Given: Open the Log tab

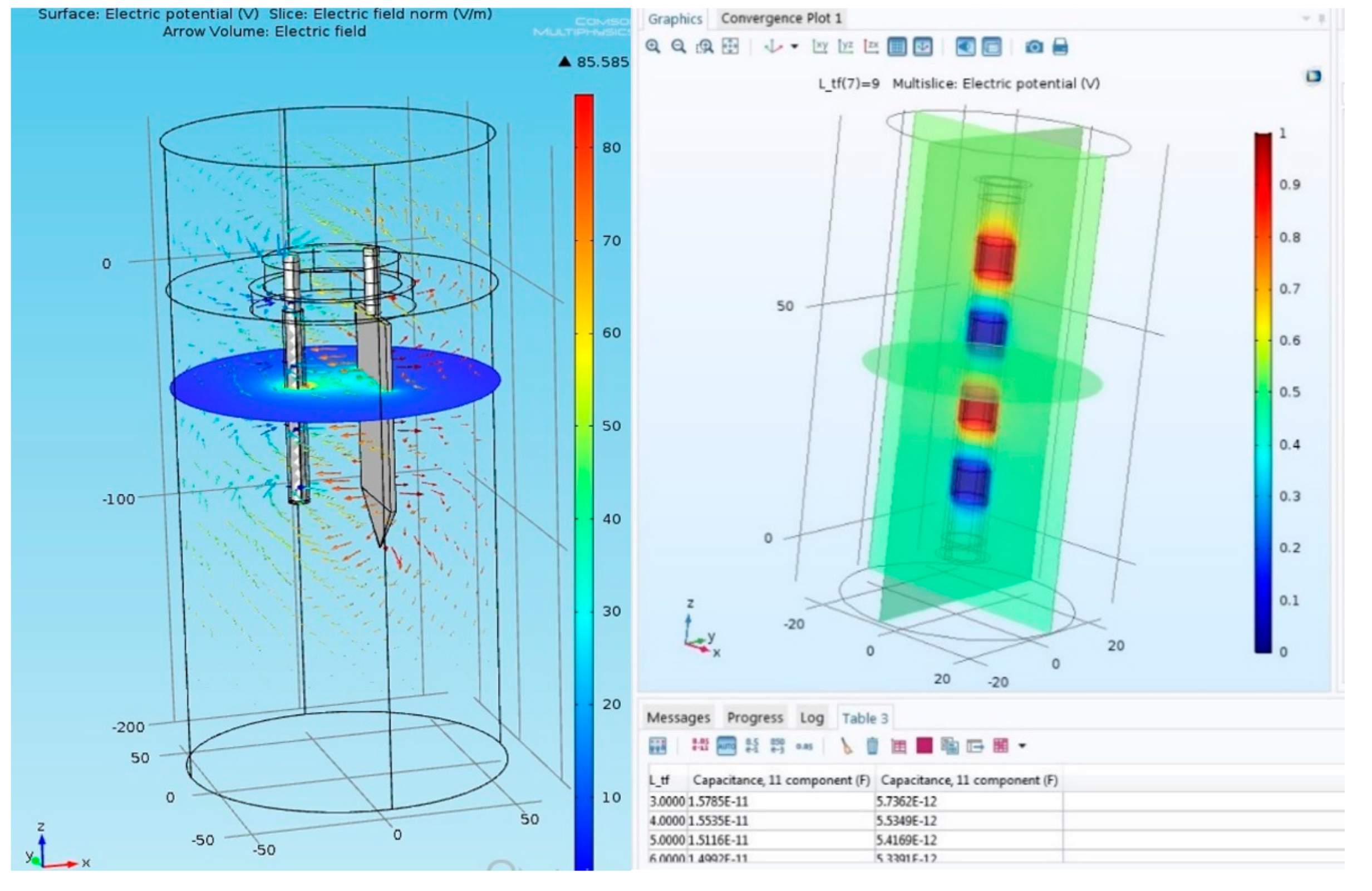Looking at the screenshot, I should point(812,717).
